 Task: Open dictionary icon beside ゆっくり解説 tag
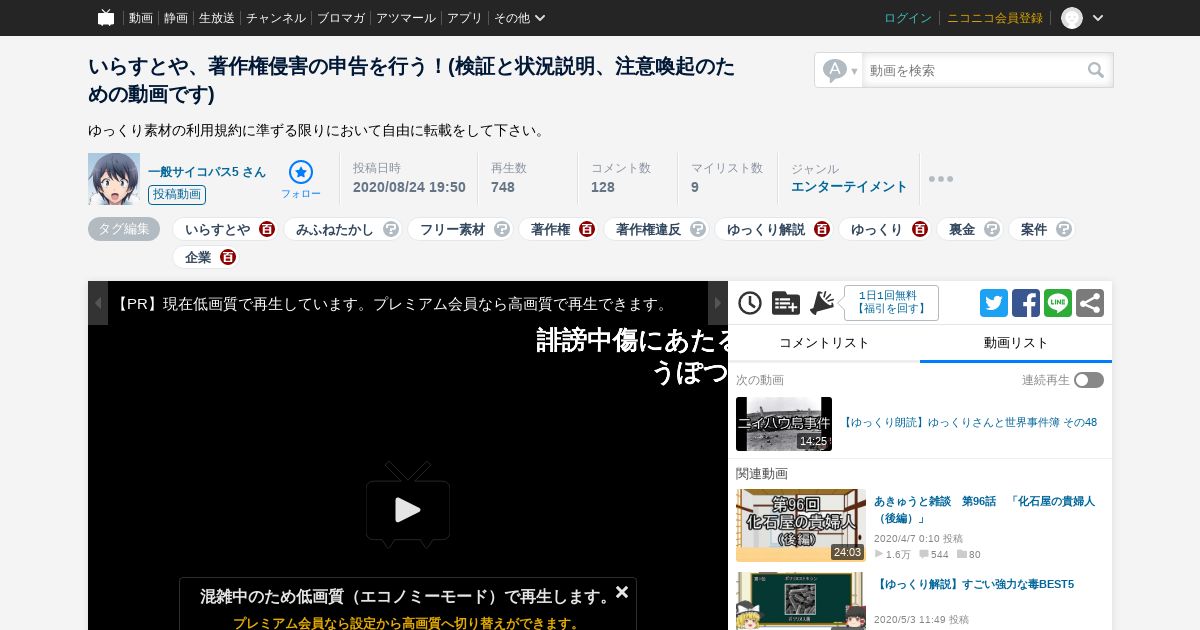click(822, 230)
